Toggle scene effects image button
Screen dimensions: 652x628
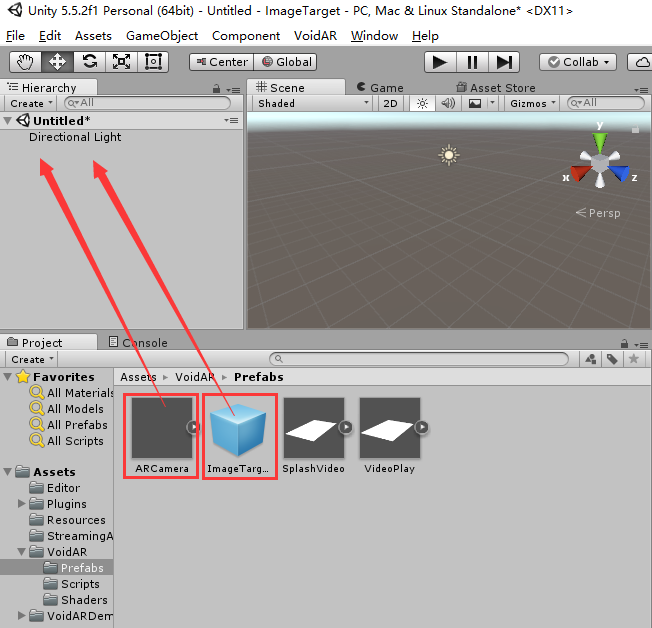tap(474, 103)
